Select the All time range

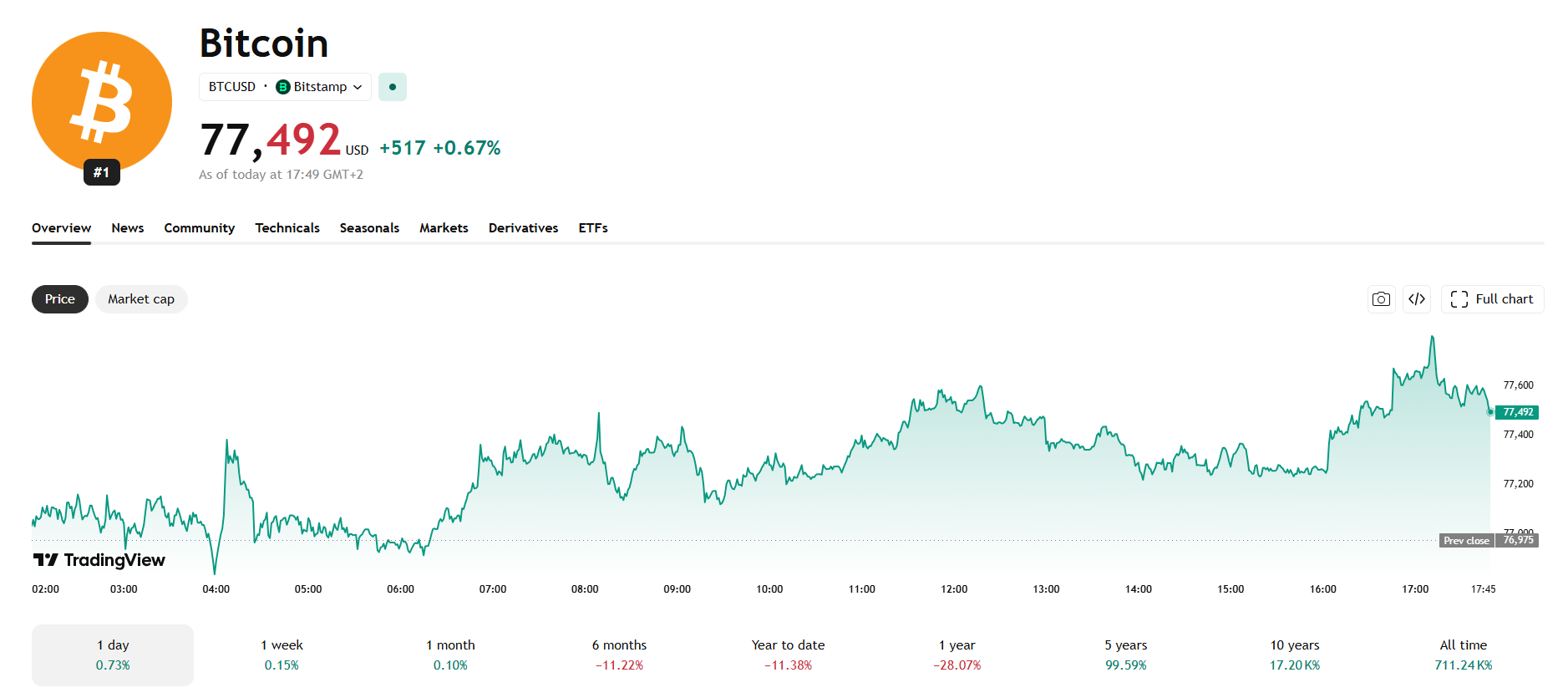[1464, 655]
